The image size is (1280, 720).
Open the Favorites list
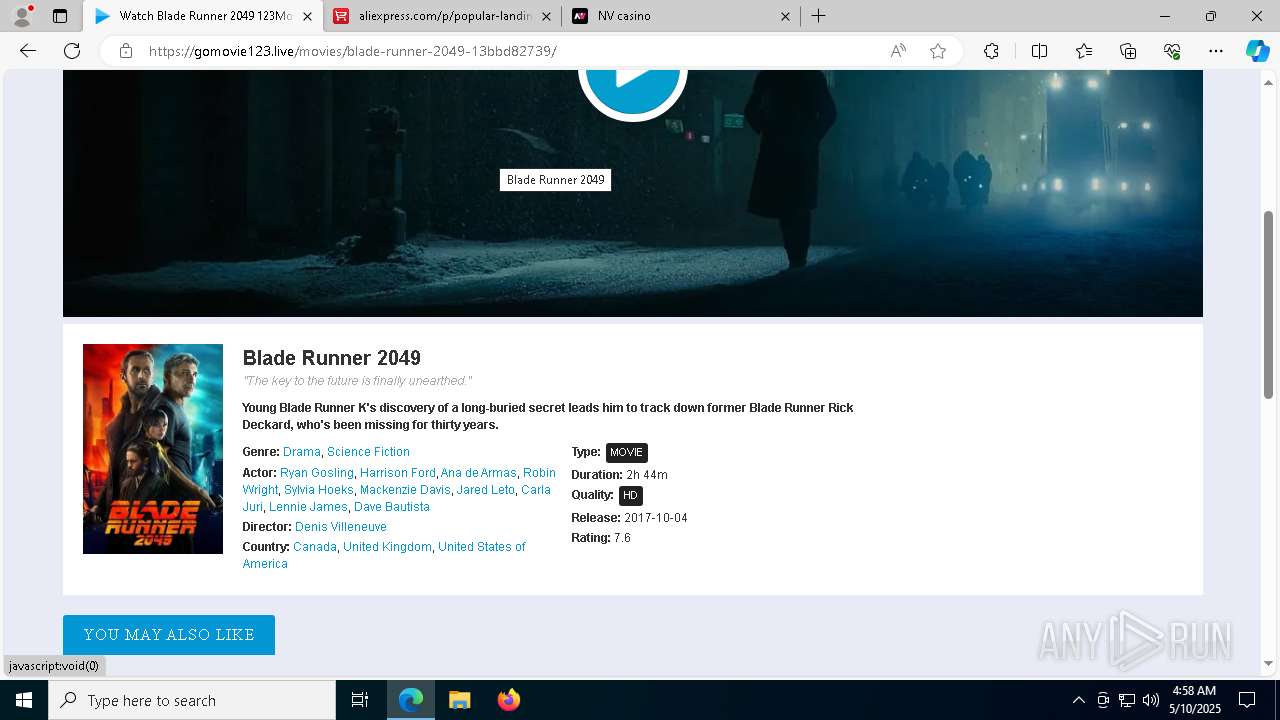(1084, 51)
